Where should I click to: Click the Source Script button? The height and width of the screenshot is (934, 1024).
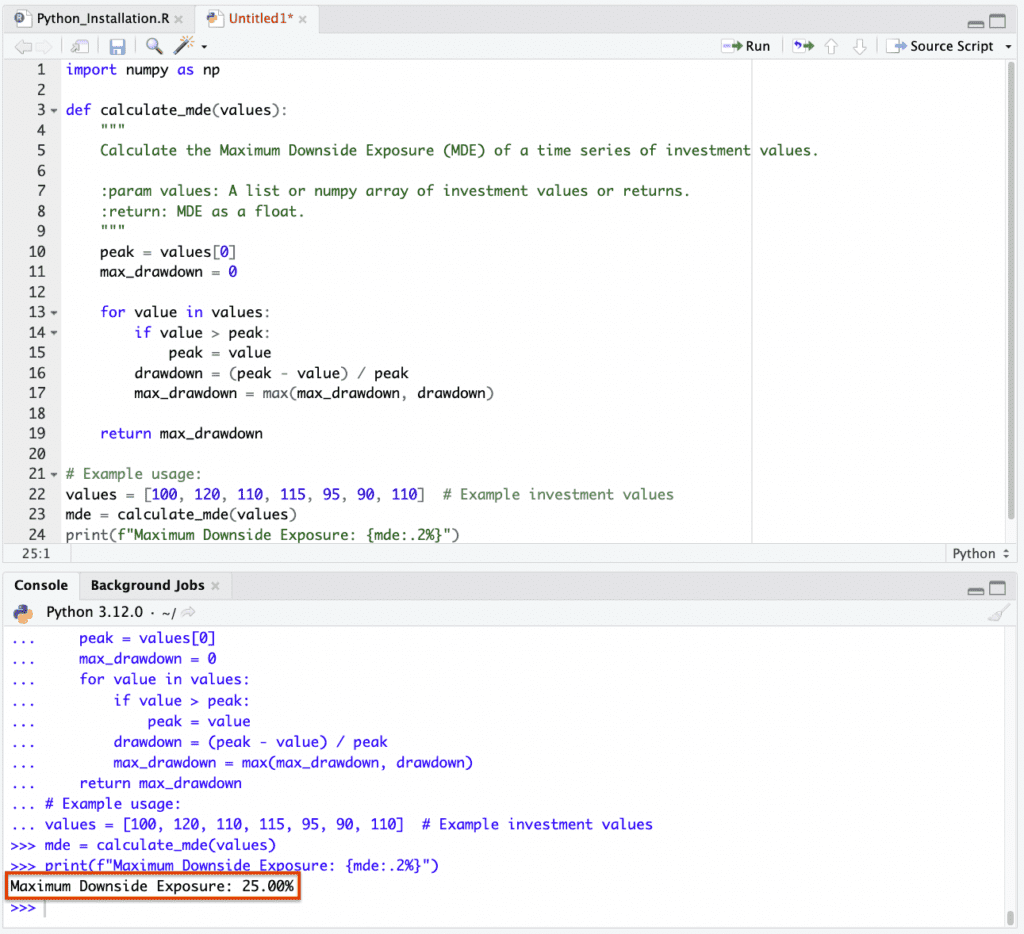point(940,46)
